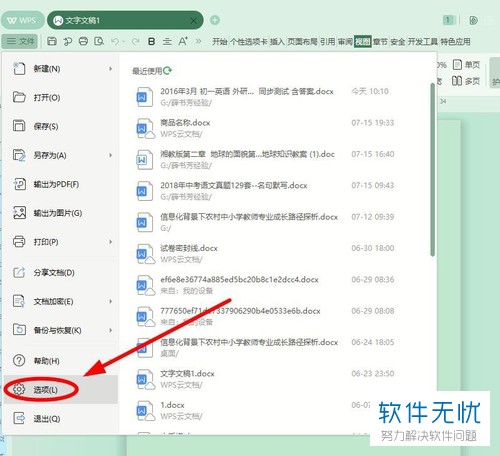Expand the 打印(P) submenu arrow
Viewport: 500px width, 456px height.
[x=110, y=242]
